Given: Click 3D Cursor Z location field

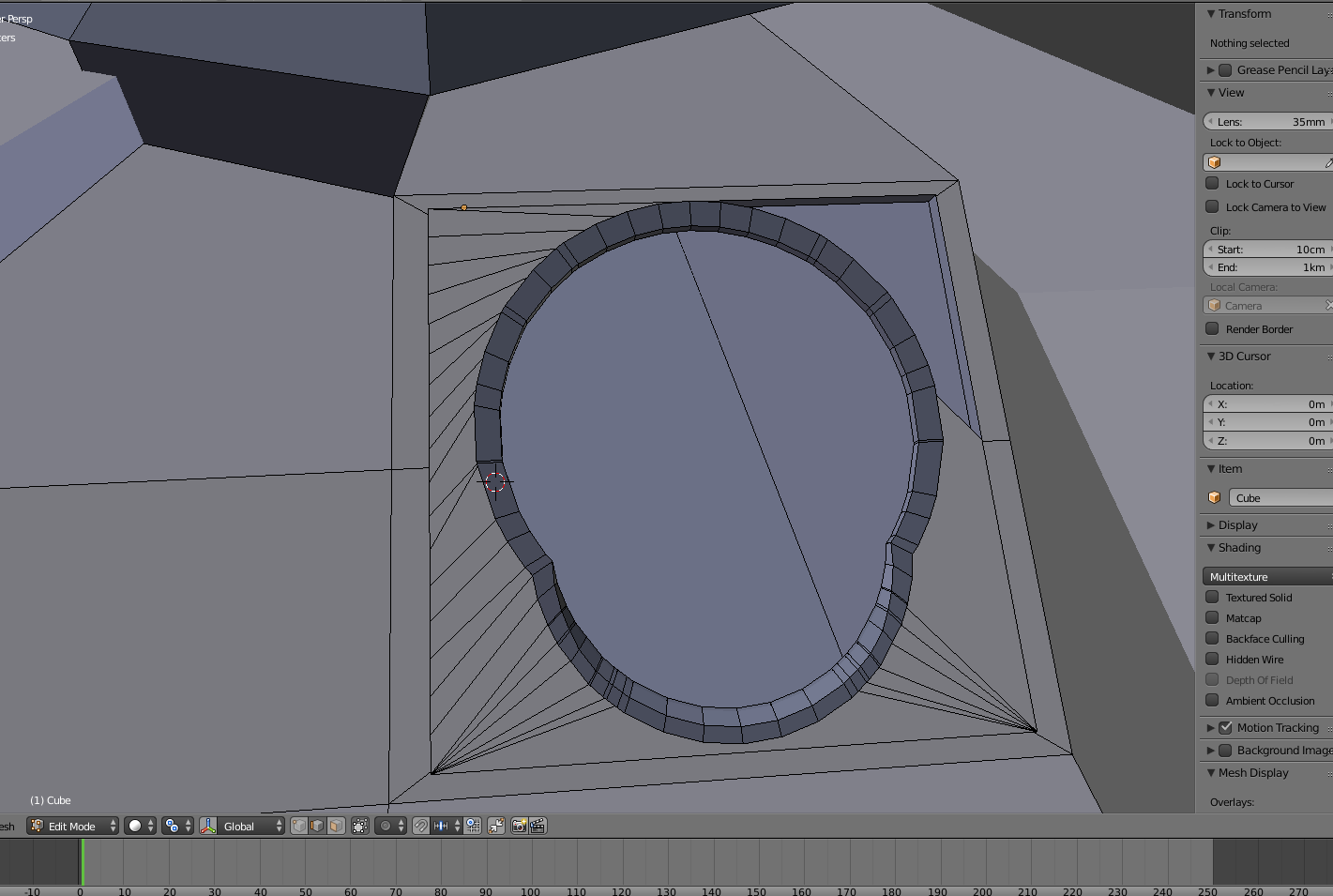Looking at the screenshot, I should point(1268,440).
